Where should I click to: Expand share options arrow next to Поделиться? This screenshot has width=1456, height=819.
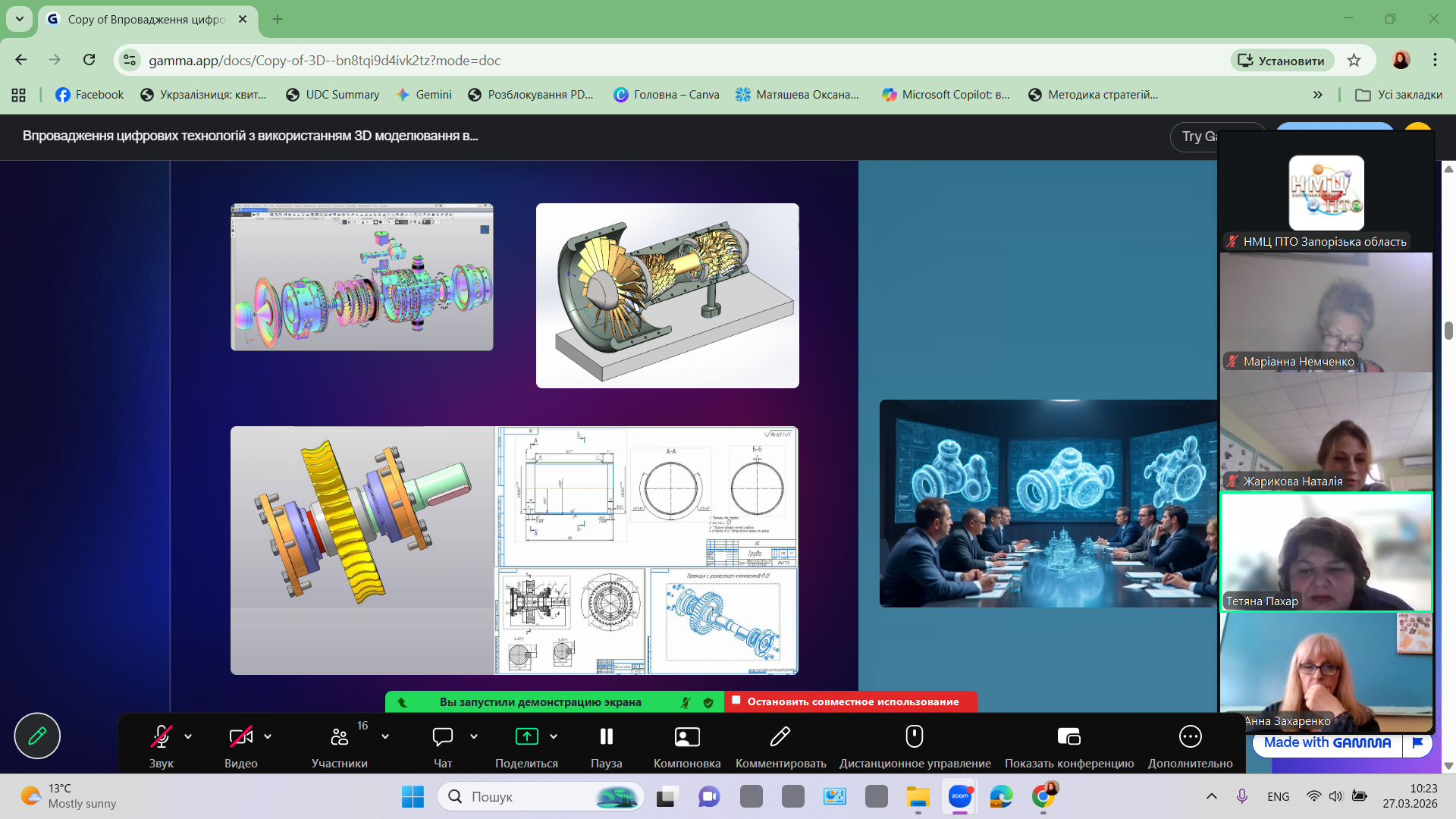[554, 736]
